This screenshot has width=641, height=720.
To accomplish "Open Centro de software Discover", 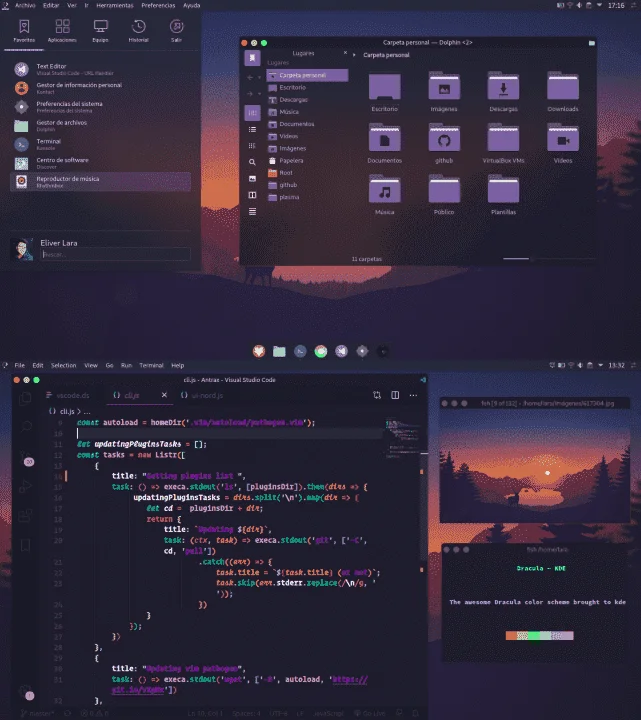I will 100,163.
